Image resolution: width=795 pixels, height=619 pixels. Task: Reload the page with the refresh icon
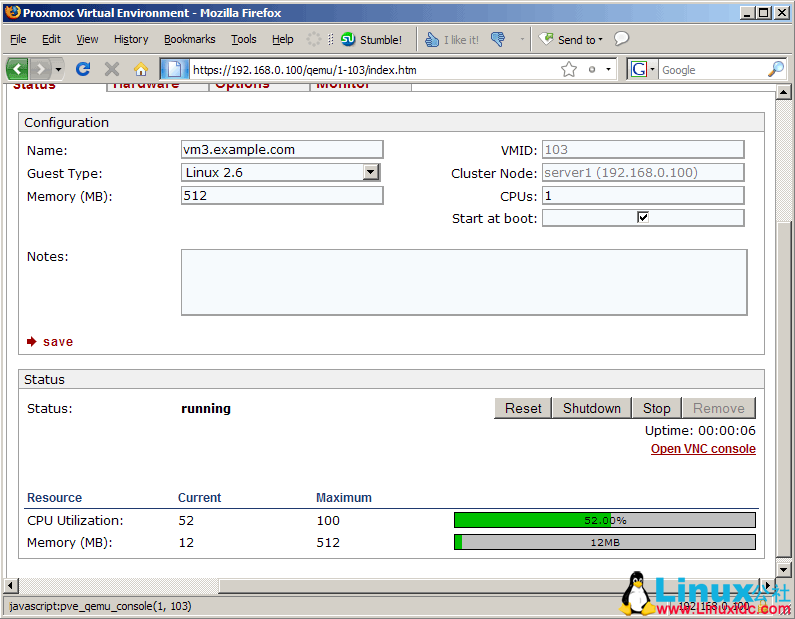coord(83,69)
